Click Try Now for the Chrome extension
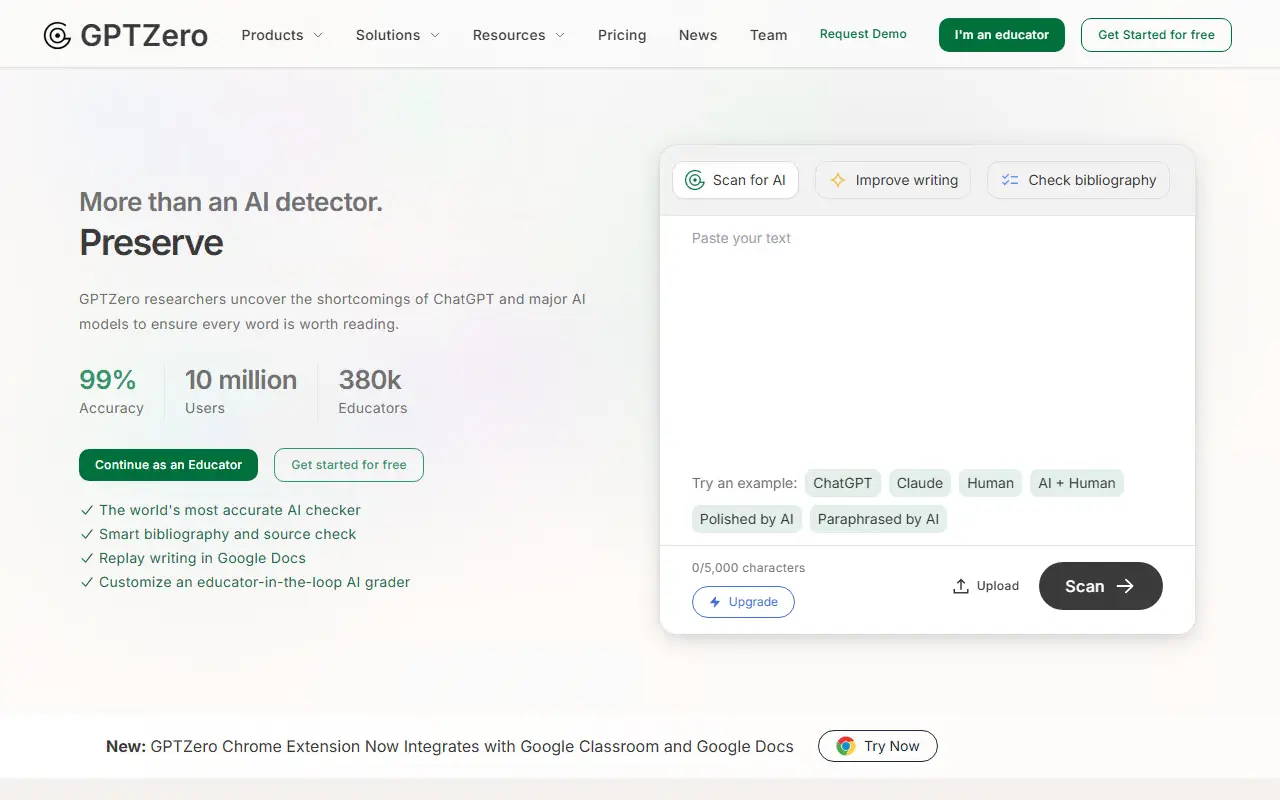 click(x=877, y=746)
